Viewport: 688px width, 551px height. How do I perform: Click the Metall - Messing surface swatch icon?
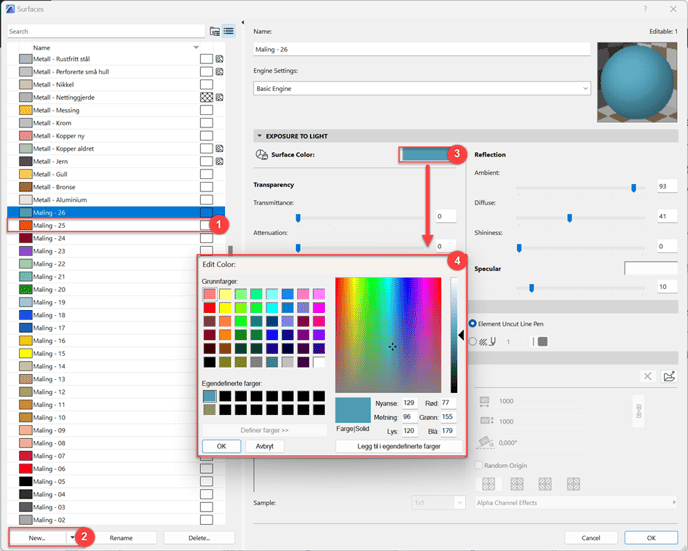(x=26, y=110)
